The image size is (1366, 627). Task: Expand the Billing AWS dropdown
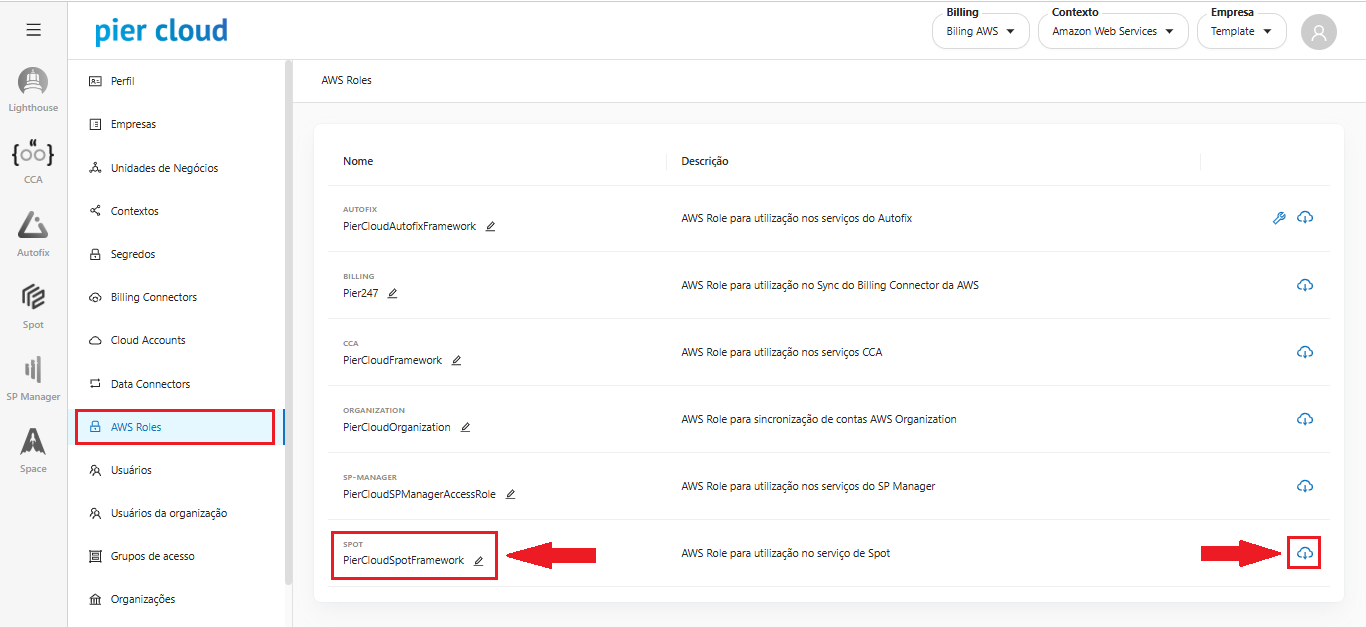pos(979,32)
